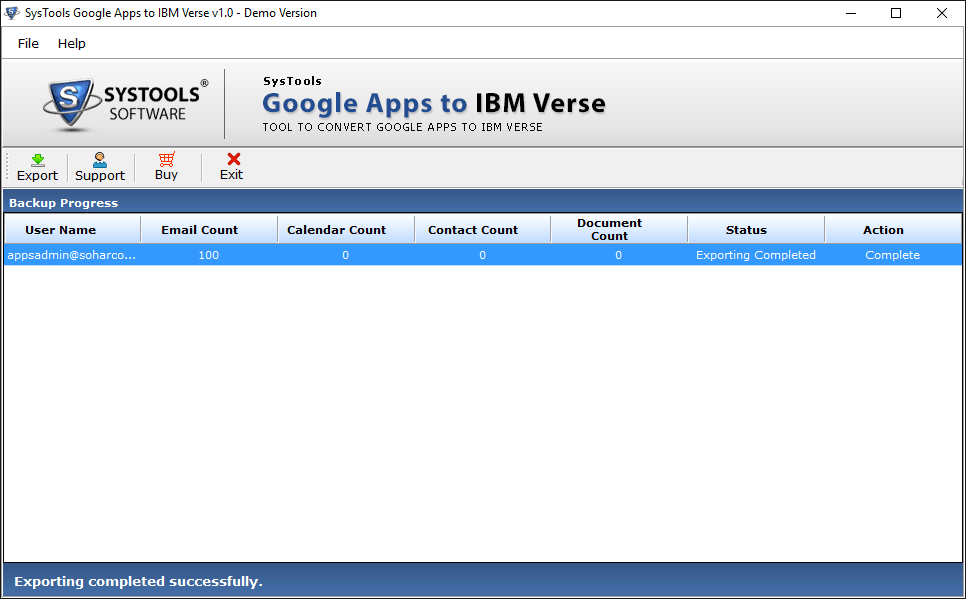Image resolution: width=966 pixels, height=599 pixels.
Task: Click the SysTools Software shield logo
Action: pyautogui.click(x=70, y=104)
